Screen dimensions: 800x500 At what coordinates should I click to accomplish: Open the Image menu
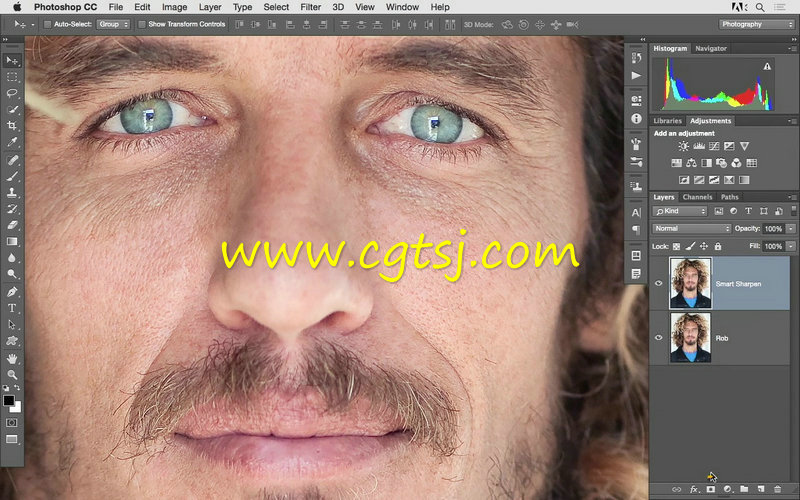(174, 7)
